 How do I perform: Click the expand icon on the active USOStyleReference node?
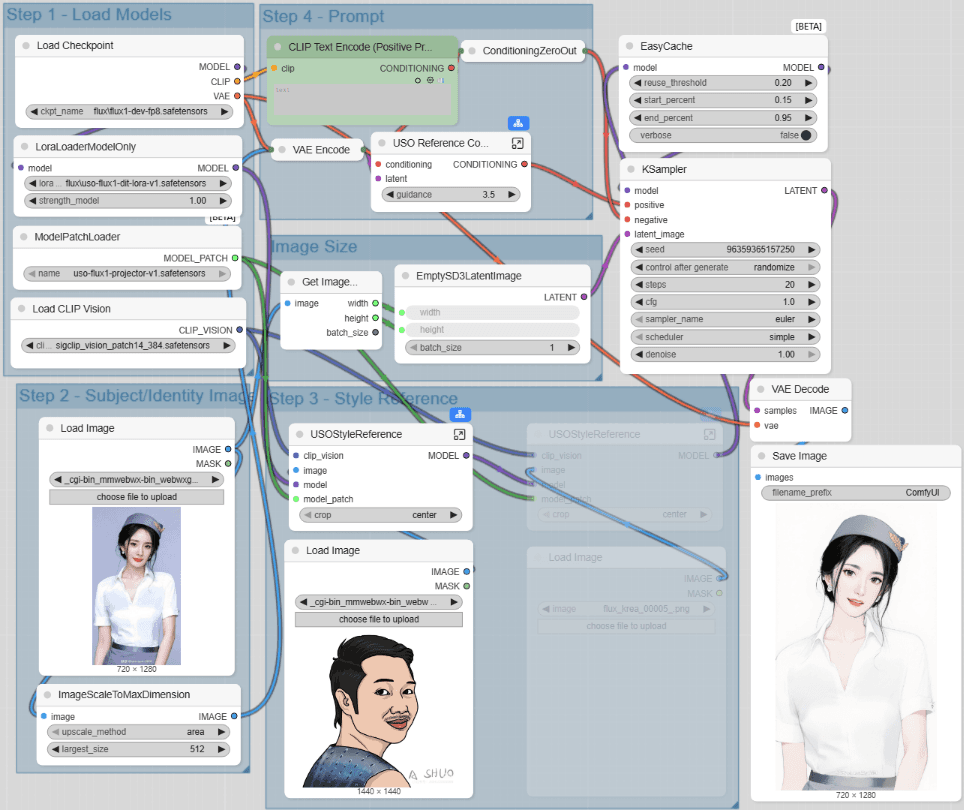point(459,434)
